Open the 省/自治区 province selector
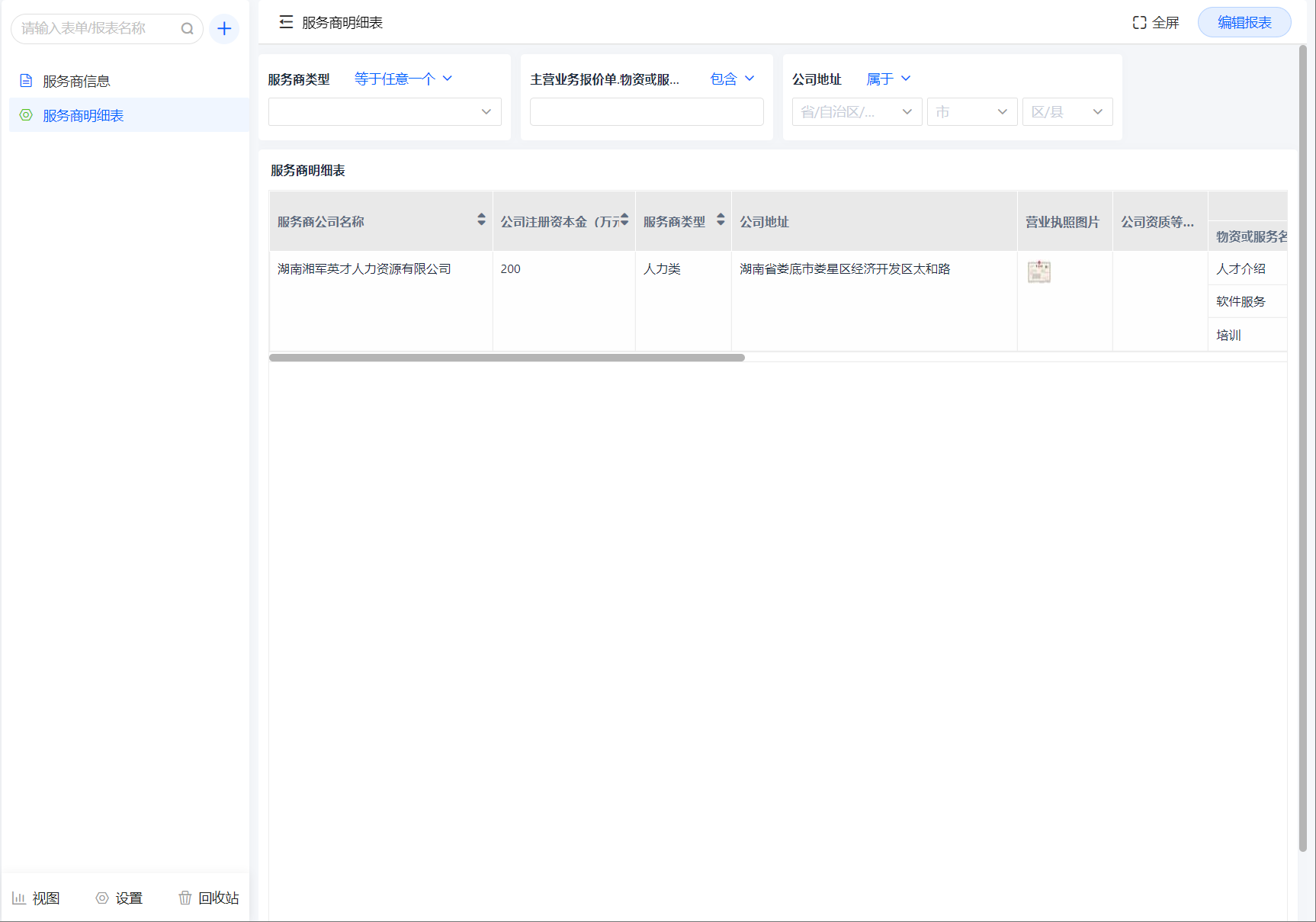The width and height of the screenshot is (1316, 922). coord(856,112)
